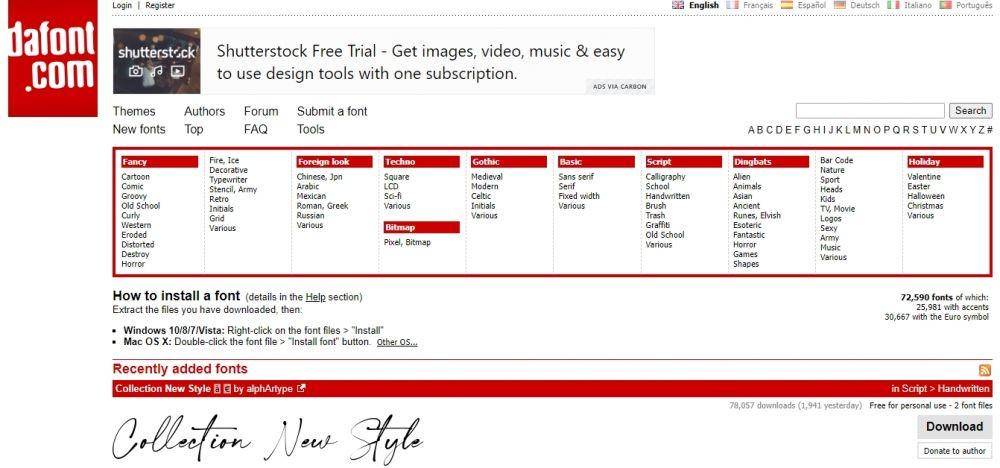Click the Collection New Style font preview

[x=267, y=439]
